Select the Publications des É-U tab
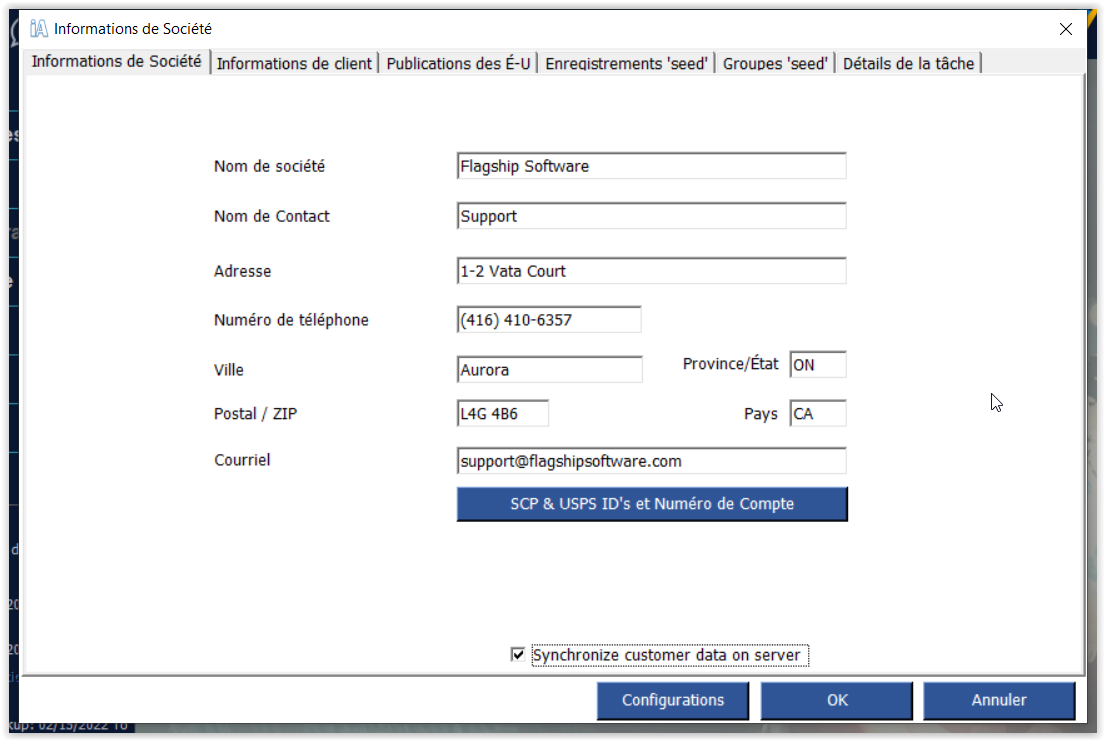1105x741 pixels. 458,63
